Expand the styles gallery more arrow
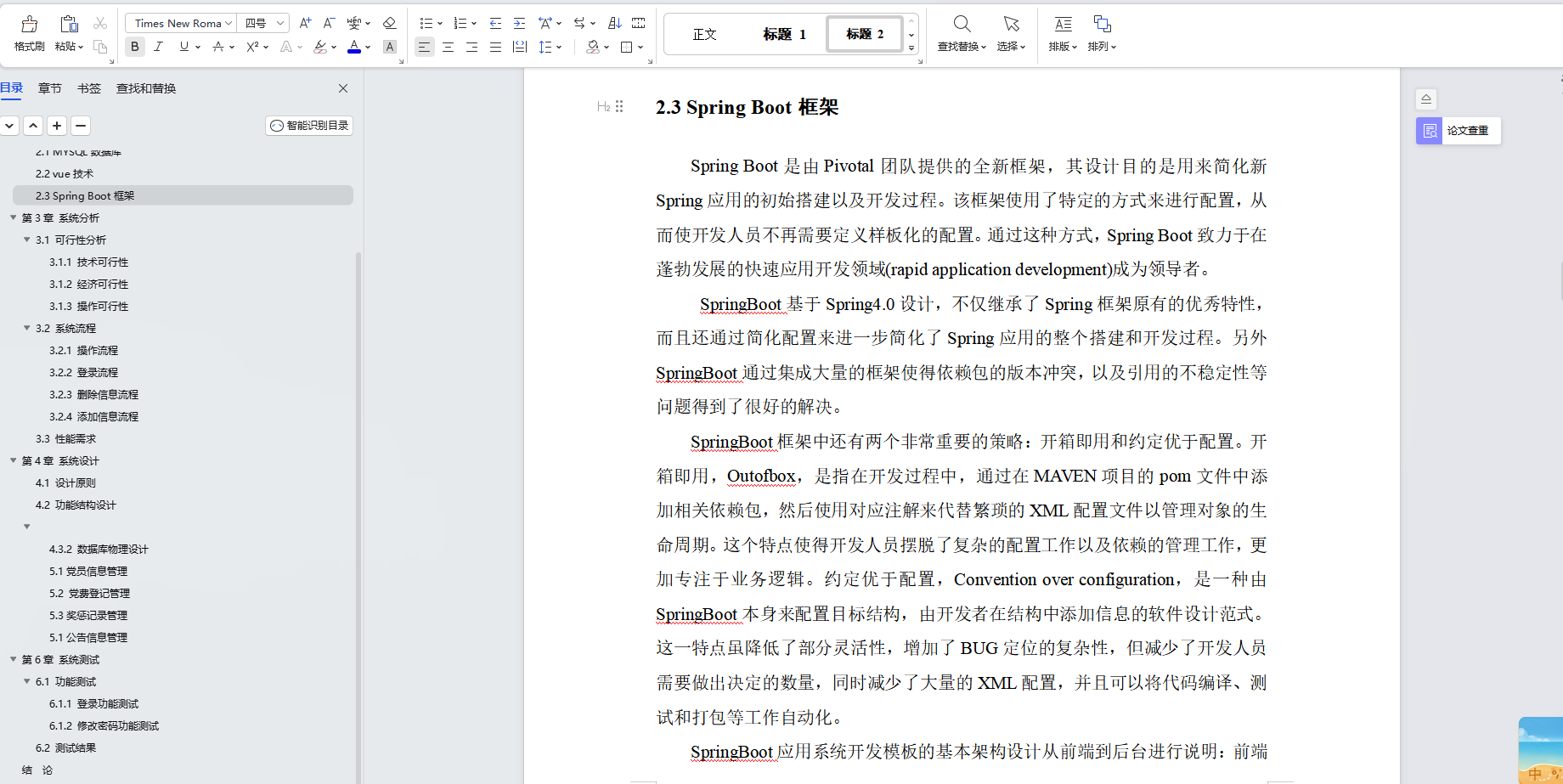This screenshot has width=1563, height=784. point(911,48)
